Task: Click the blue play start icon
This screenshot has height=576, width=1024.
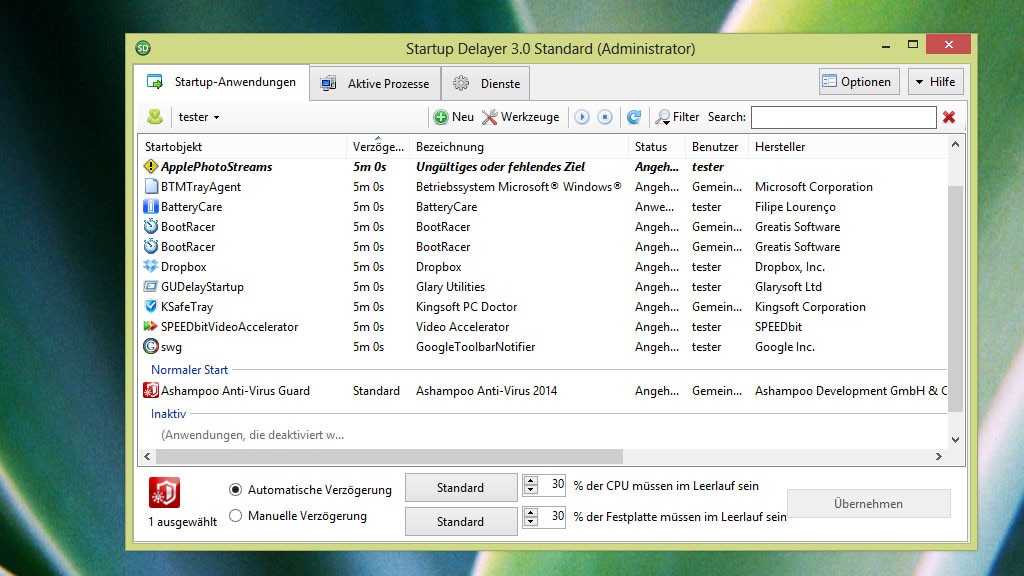Action: (581, 117)
